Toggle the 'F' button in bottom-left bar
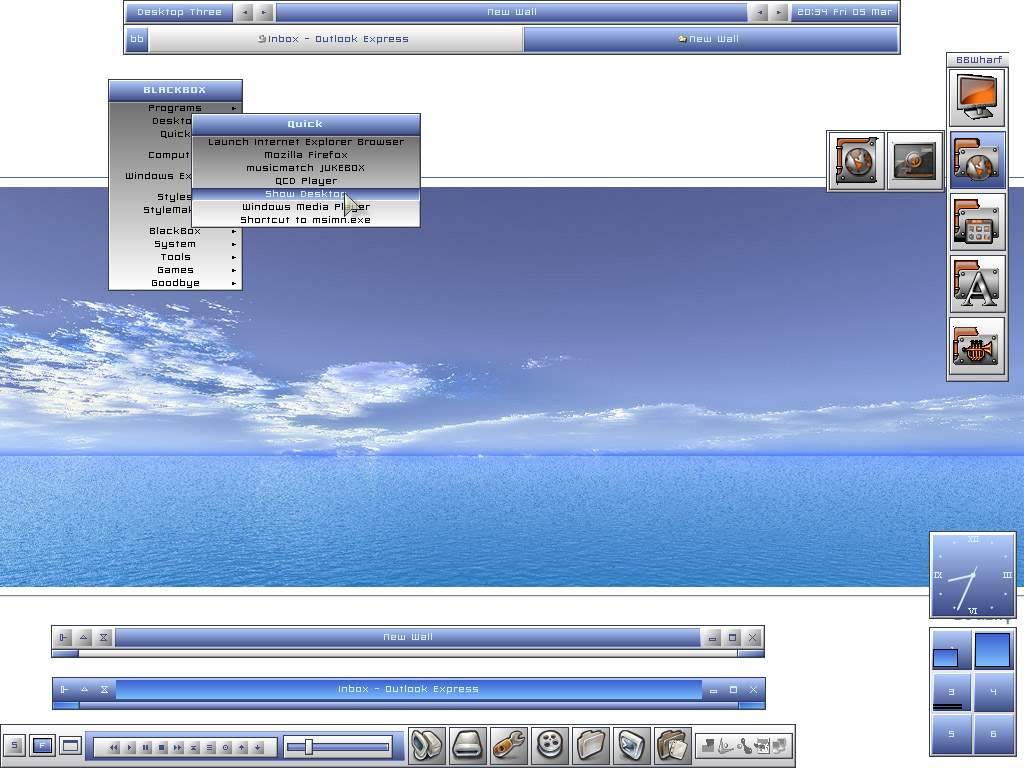 [x=42, y=745]
